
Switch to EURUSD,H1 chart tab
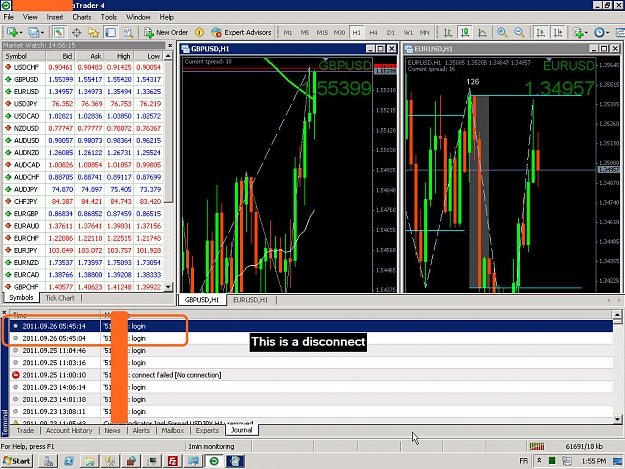(250, 300)
